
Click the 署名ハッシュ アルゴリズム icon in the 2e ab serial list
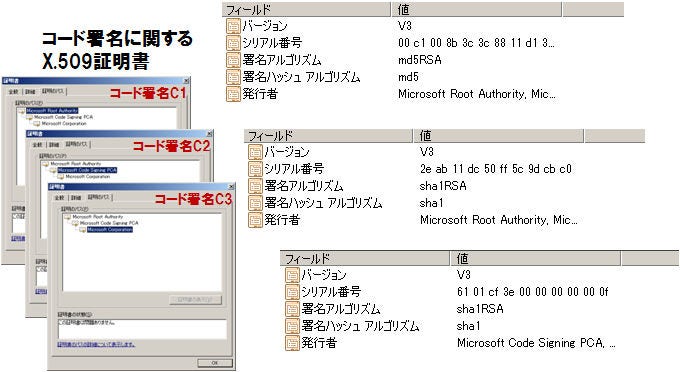click(255, 202)
